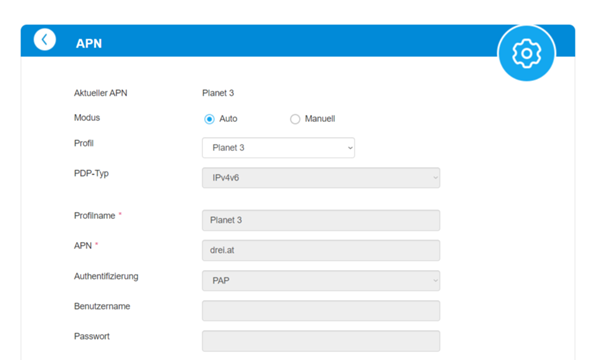This screenshot has height=360, width=590.
Task: Click the APN field containing drei.at
Action: [x=321, y=251]
